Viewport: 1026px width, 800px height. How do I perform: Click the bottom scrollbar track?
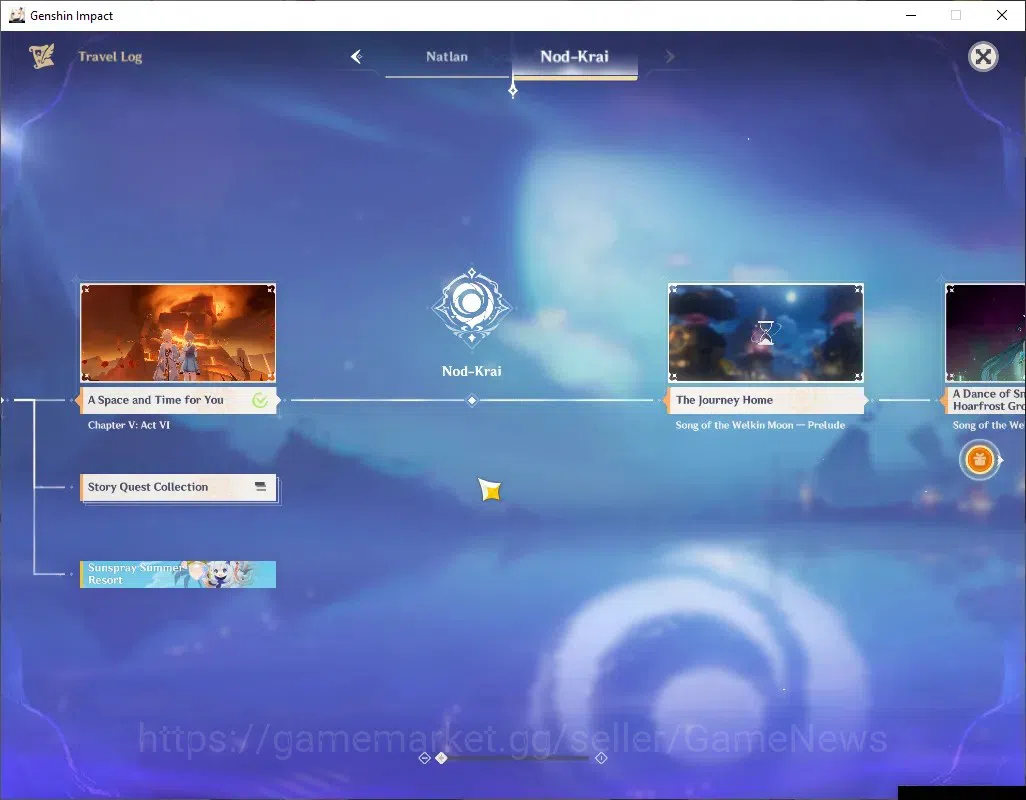pyautogui.click(x=513, y=758)
